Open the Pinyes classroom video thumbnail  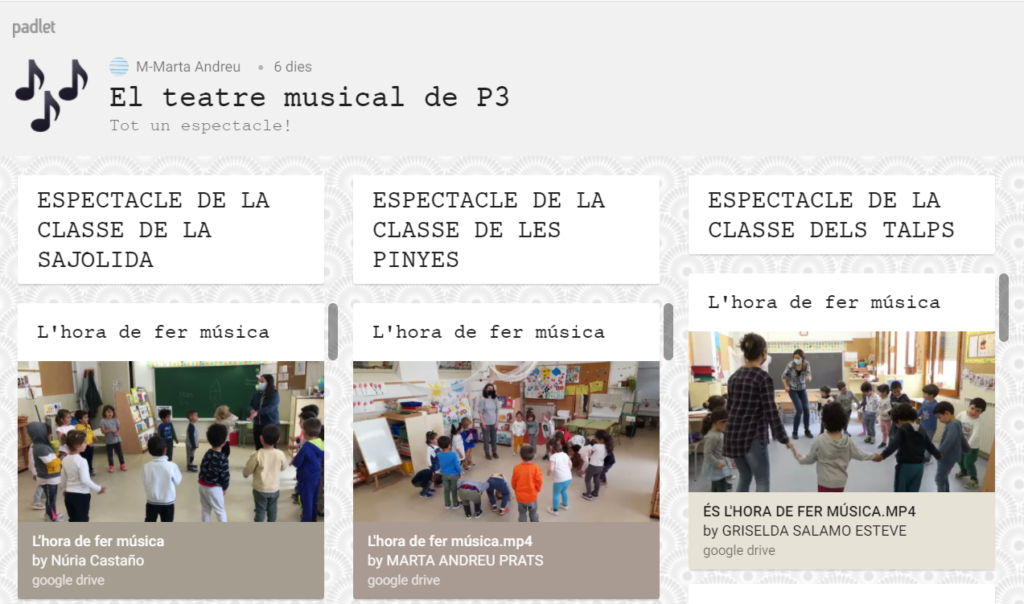click(505, 441)
